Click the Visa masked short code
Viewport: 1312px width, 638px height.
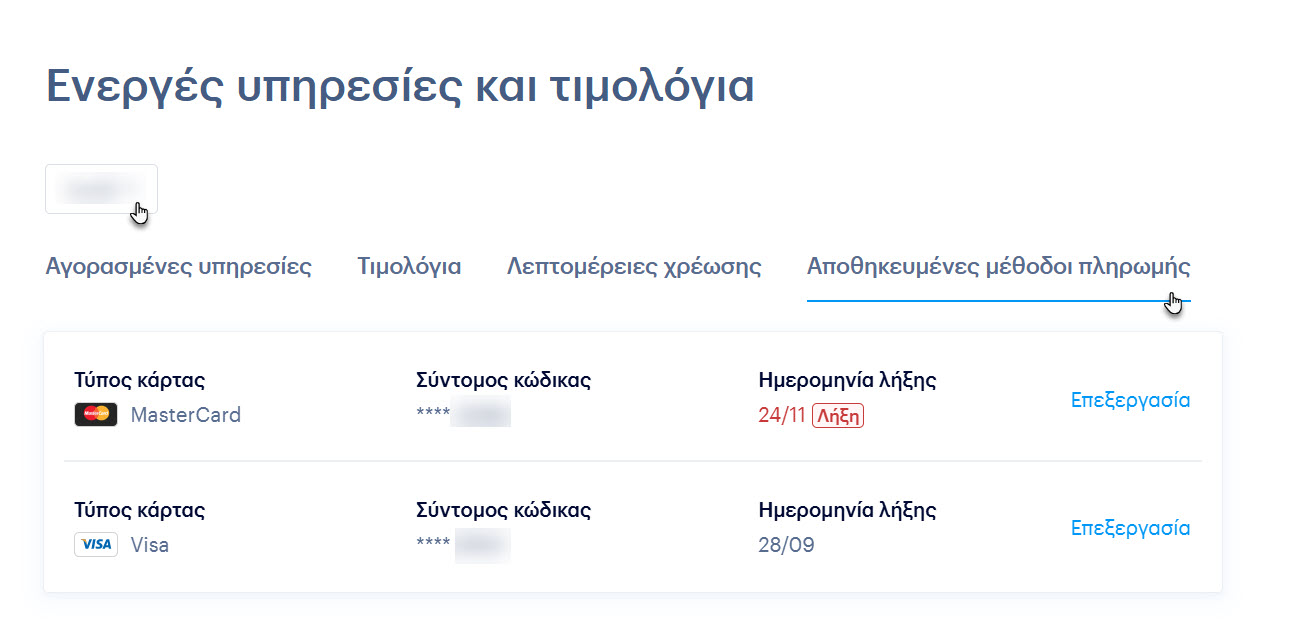463,546
